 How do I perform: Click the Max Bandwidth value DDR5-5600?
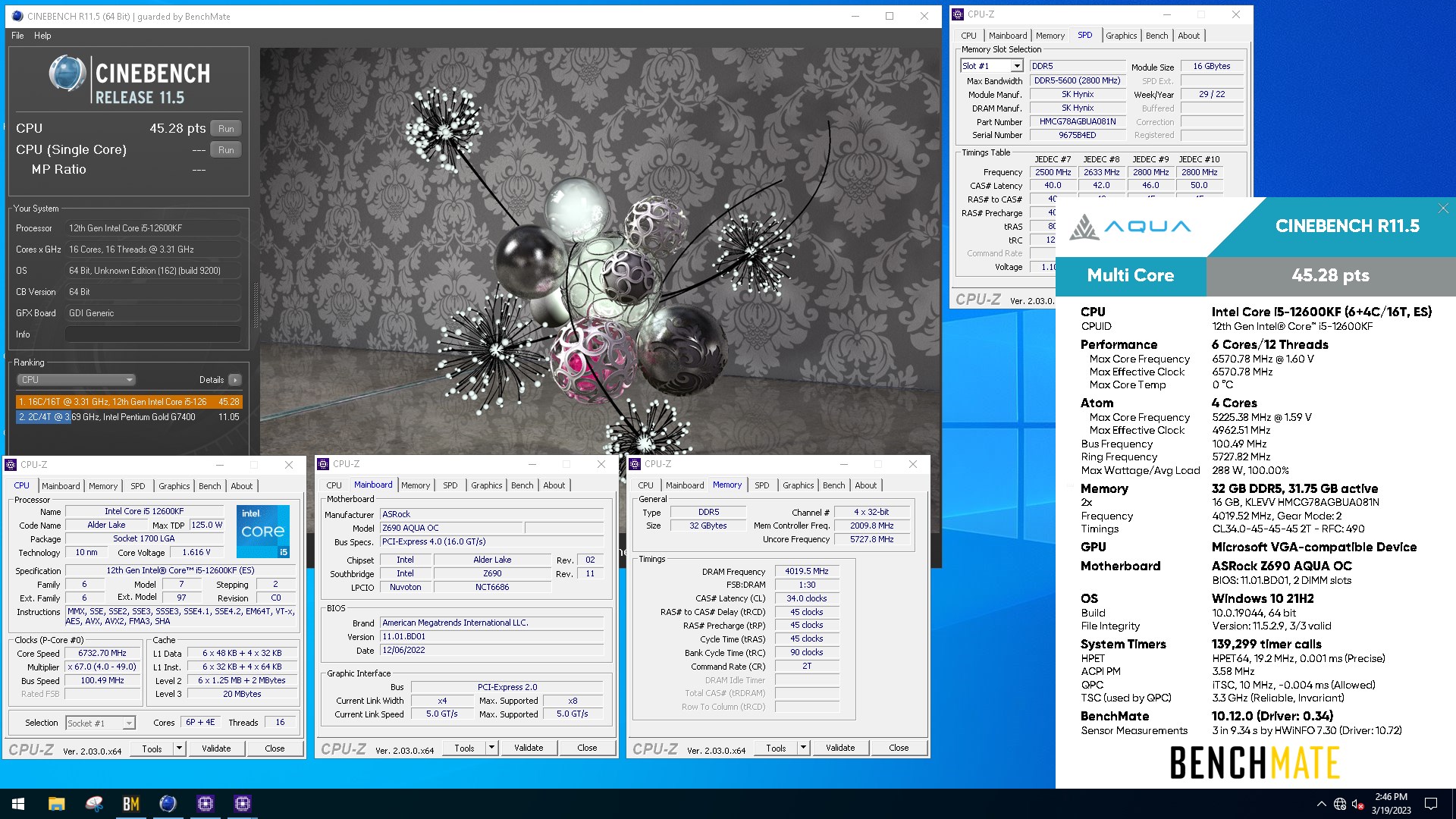coord(1077,81)
